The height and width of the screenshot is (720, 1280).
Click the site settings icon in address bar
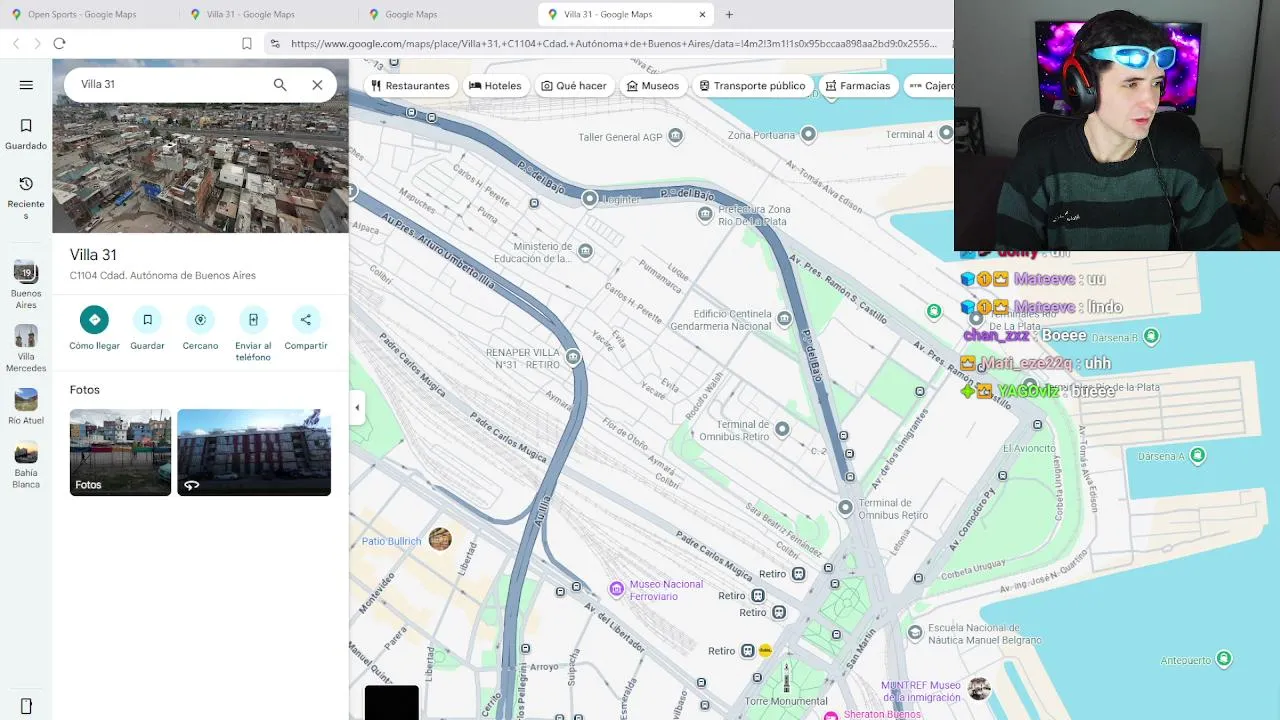(x=275, y=44)
